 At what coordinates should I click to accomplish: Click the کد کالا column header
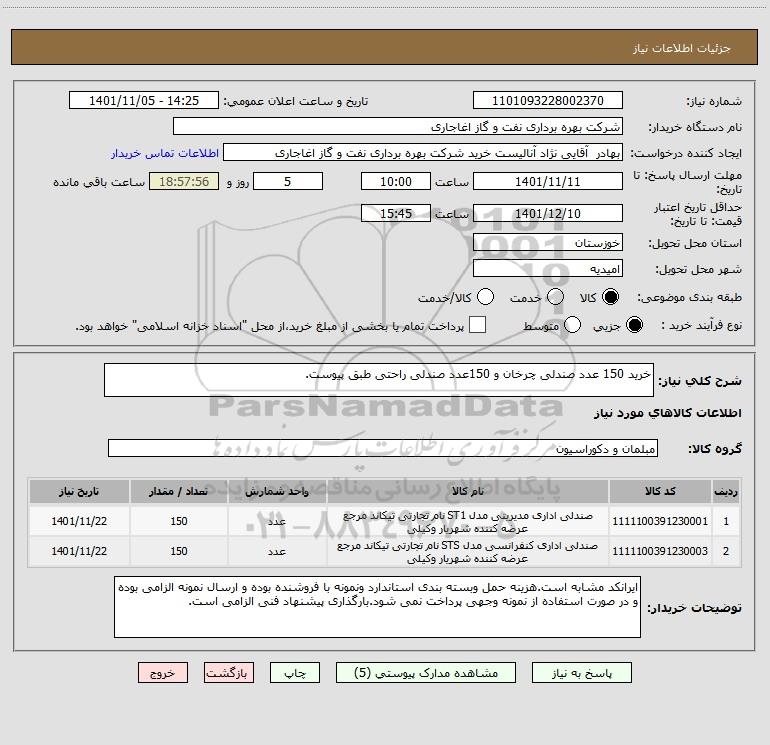pyautogui.click(x=660, y=492)
